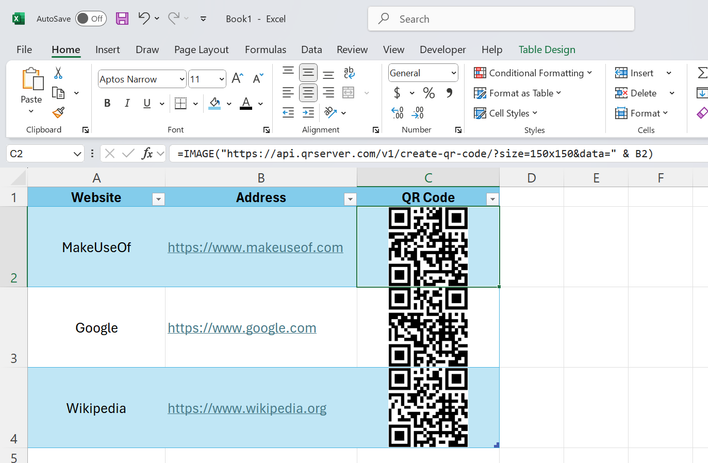
Task: Click the Comma Style icon
Action: 449,93
